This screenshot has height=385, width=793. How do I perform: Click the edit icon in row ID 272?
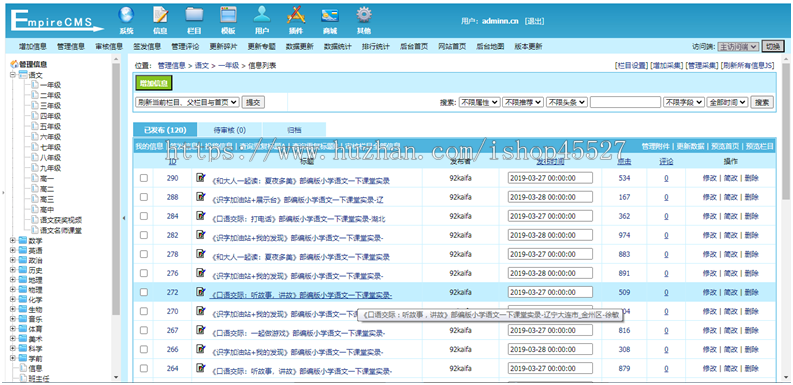[x=201, y=292]
